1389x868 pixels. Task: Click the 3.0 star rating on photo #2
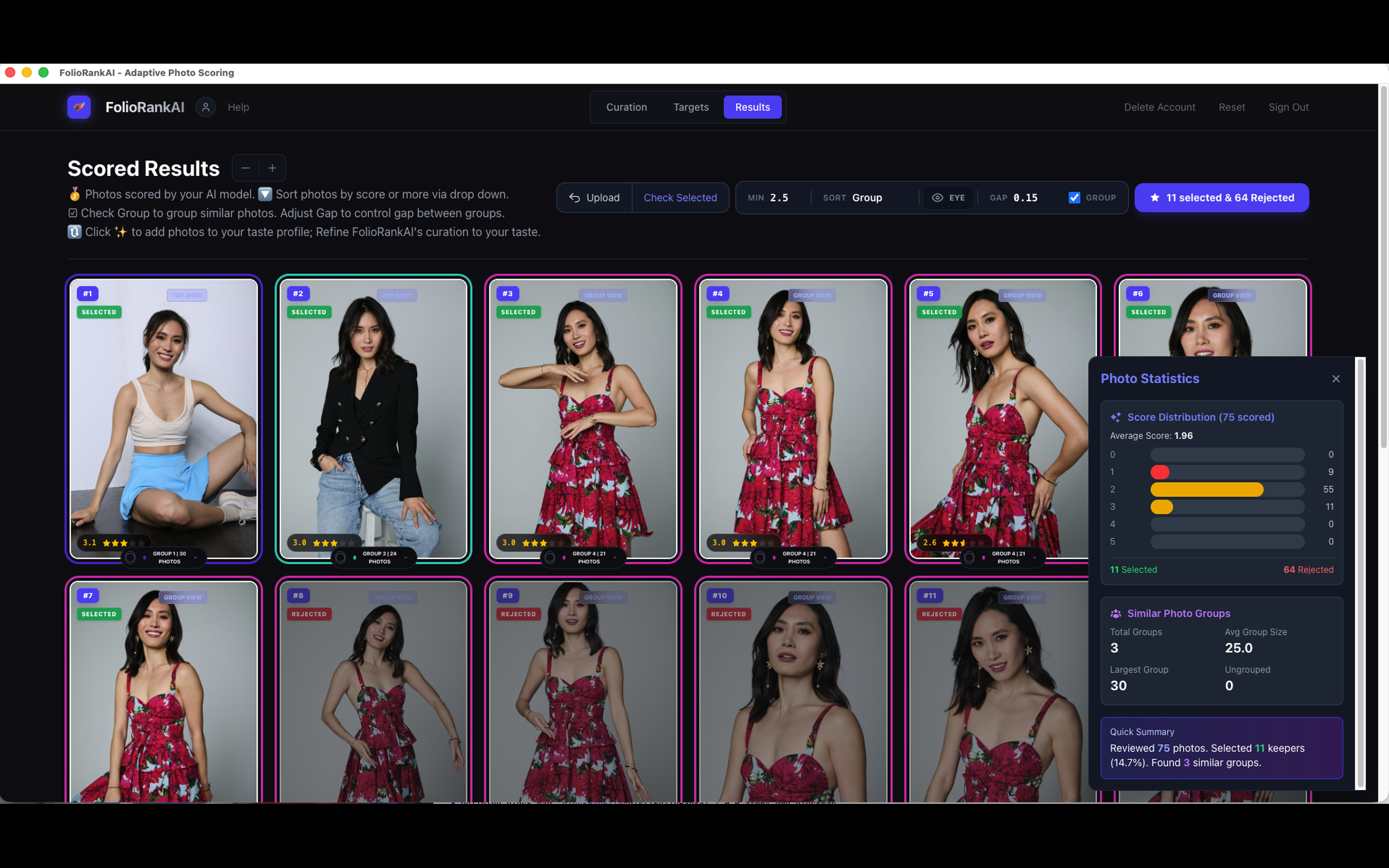point(324,542)
